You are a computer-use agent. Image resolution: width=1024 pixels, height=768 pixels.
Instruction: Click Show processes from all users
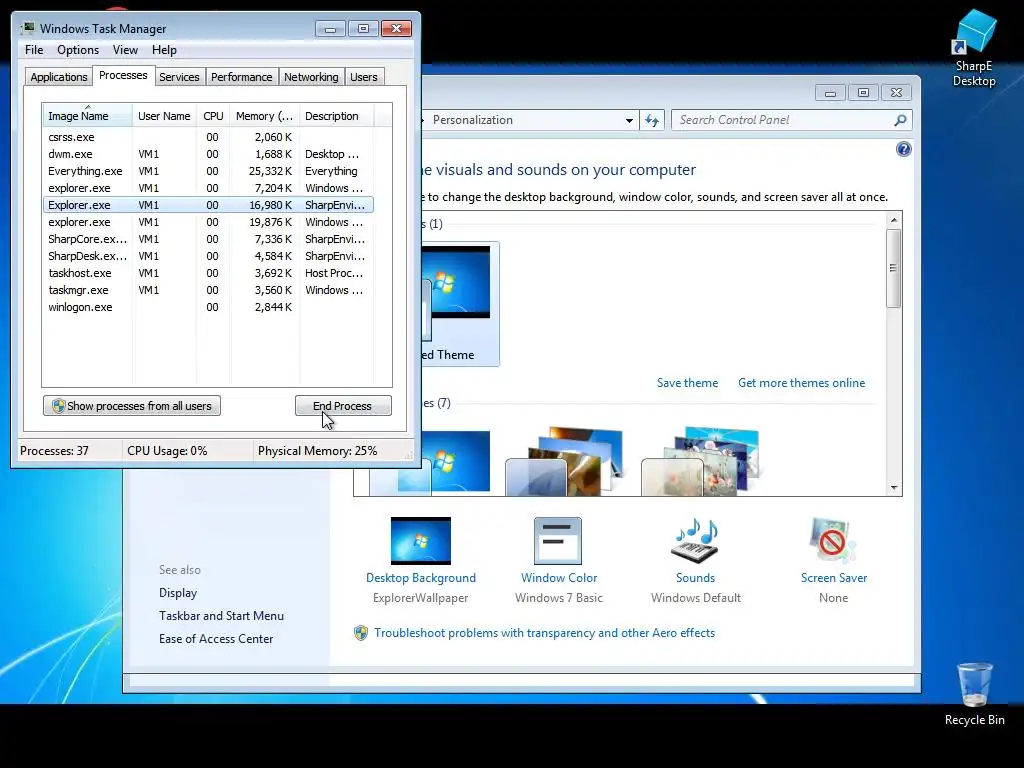point(132,406)
